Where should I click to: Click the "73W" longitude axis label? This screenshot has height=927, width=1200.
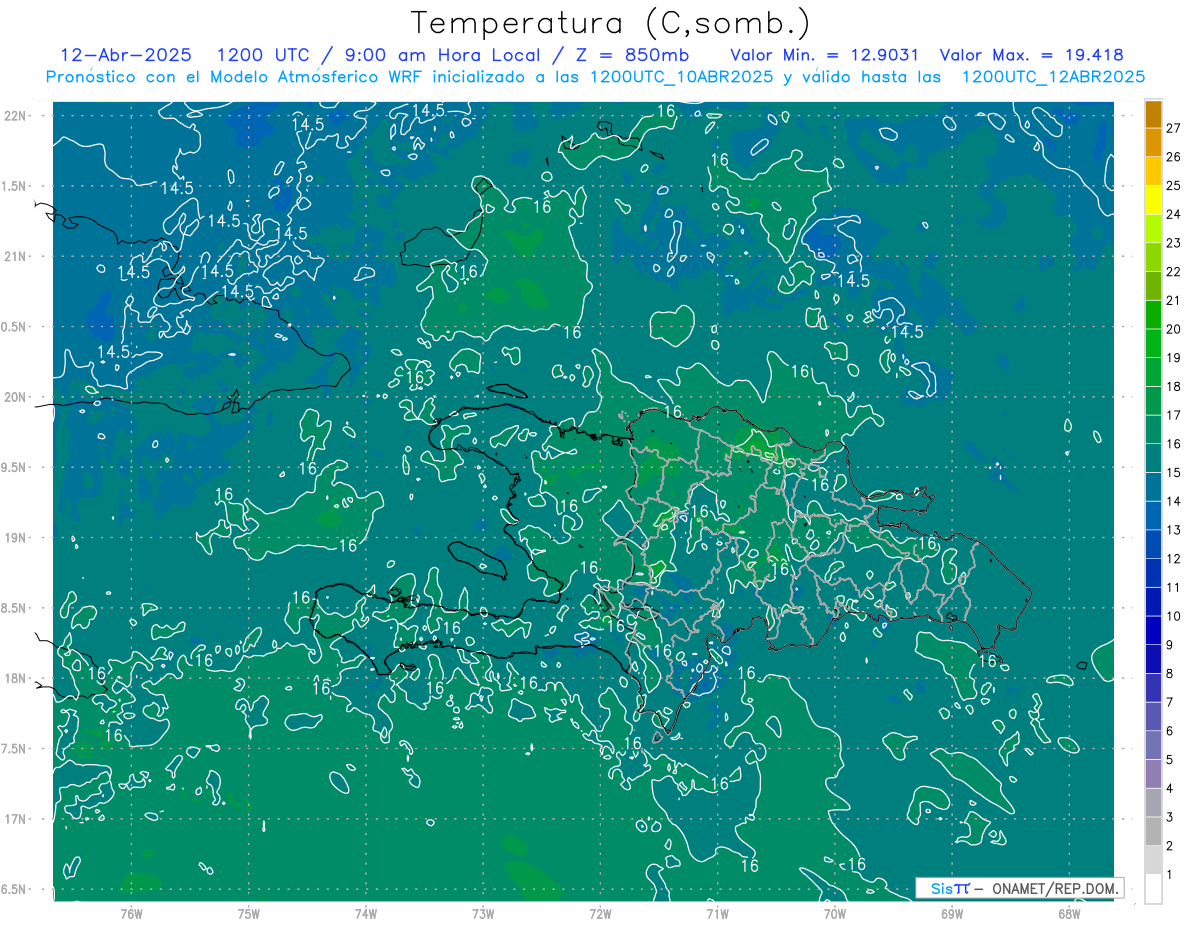(x=483, y=913)
